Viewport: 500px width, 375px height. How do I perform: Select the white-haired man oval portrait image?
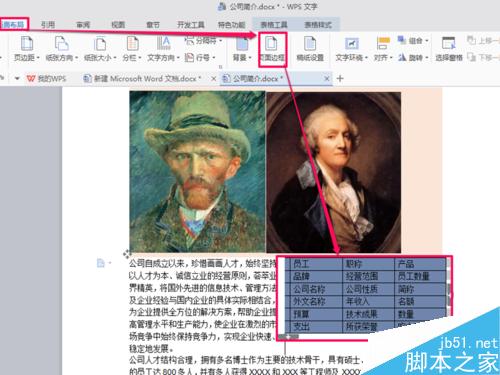(x=334, y=172)
